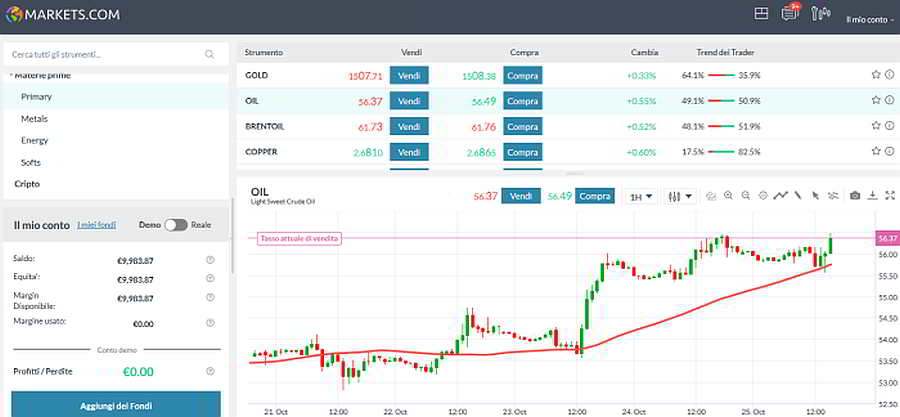
Task: Select the cursor pointer tool on chart
Action: click(816, 196)
